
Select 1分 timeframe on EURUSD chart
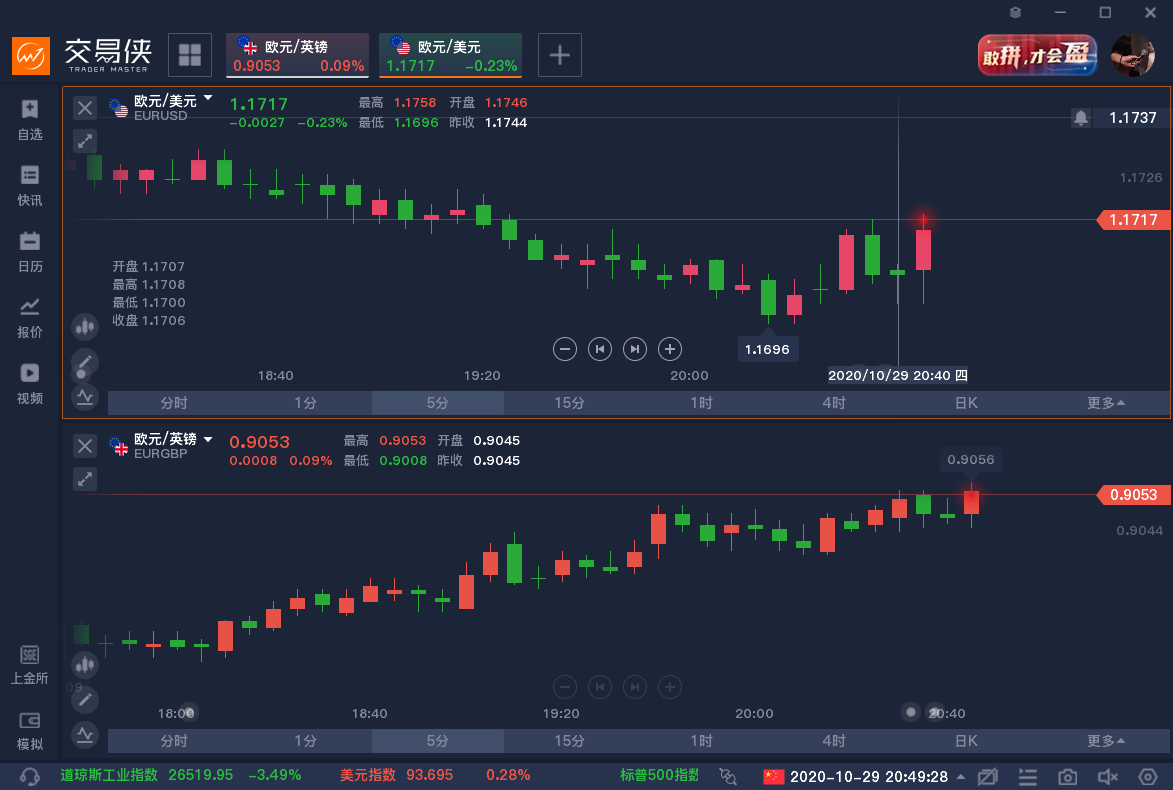pyautogui.click(x=305, y=402)
